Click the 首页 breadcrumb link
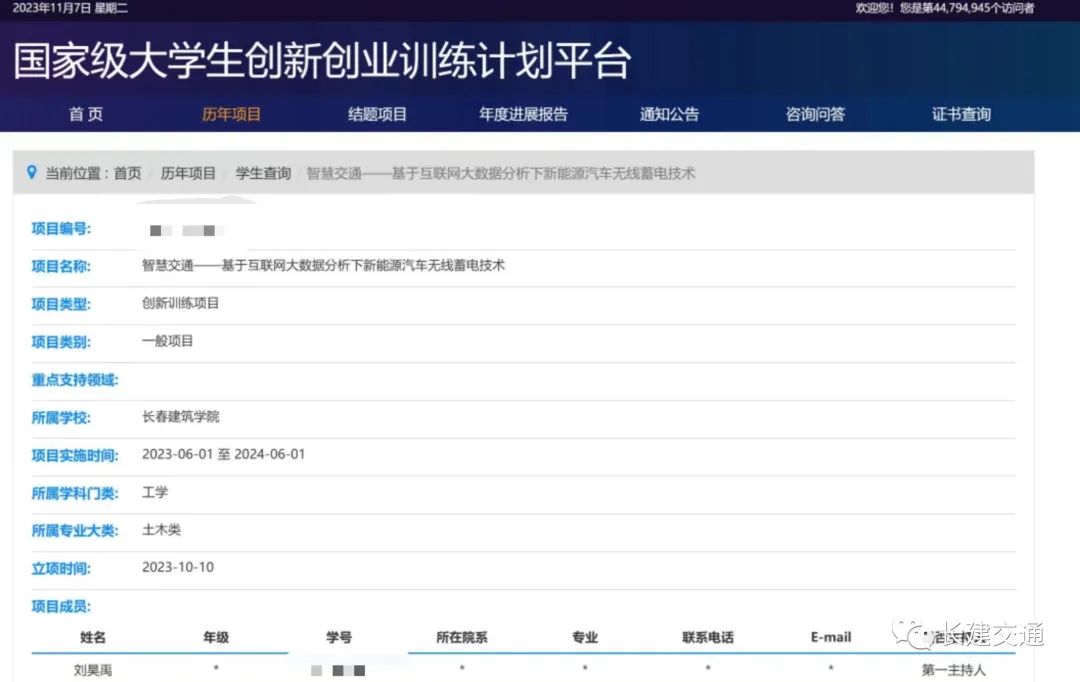Viewport: 1080px width, 682px height. (x=127, y=173)
